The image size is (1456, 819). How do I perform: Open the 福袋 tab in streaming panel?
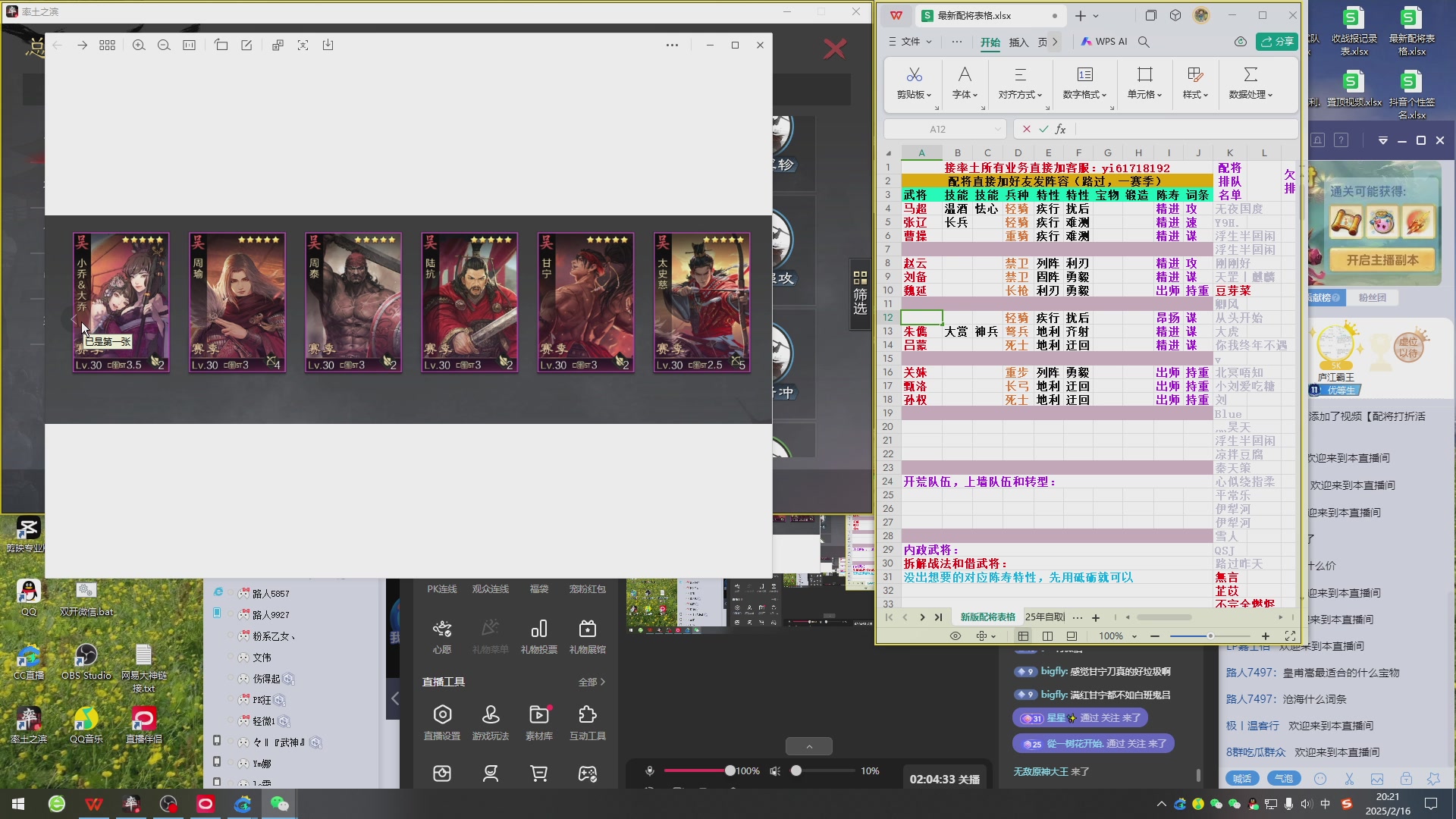coord(538,589)
